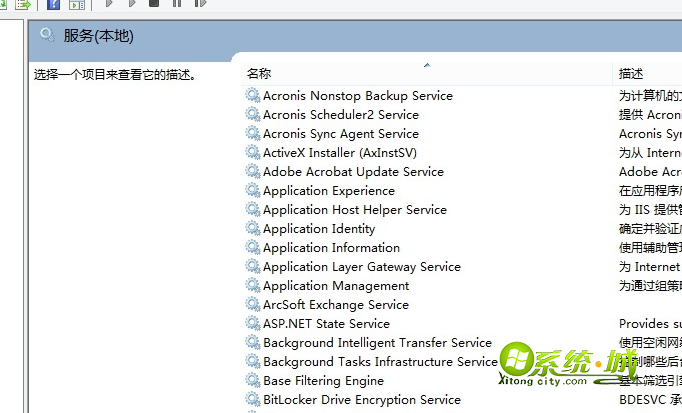
Task: Click gear icon of ActiveX Installer (AxInstSV)
Action: (x=253, y=153)
